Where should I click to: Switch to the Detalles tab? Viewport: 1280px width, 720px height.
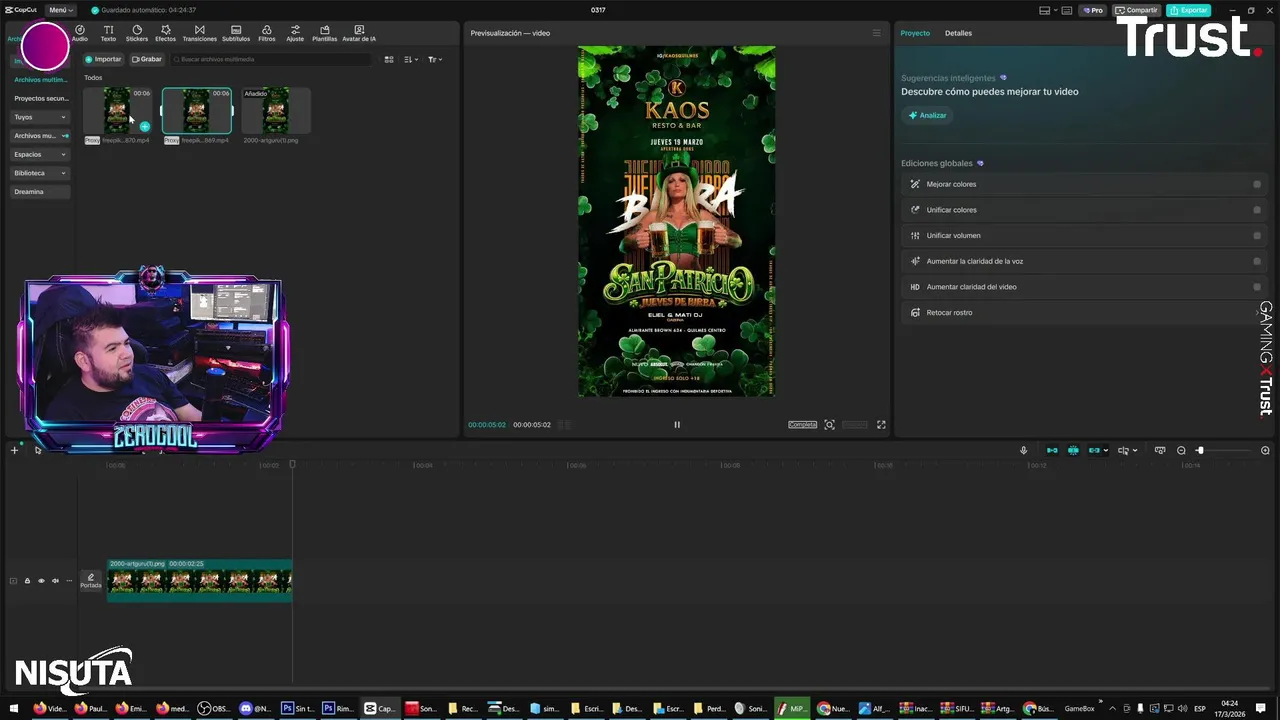958,33
